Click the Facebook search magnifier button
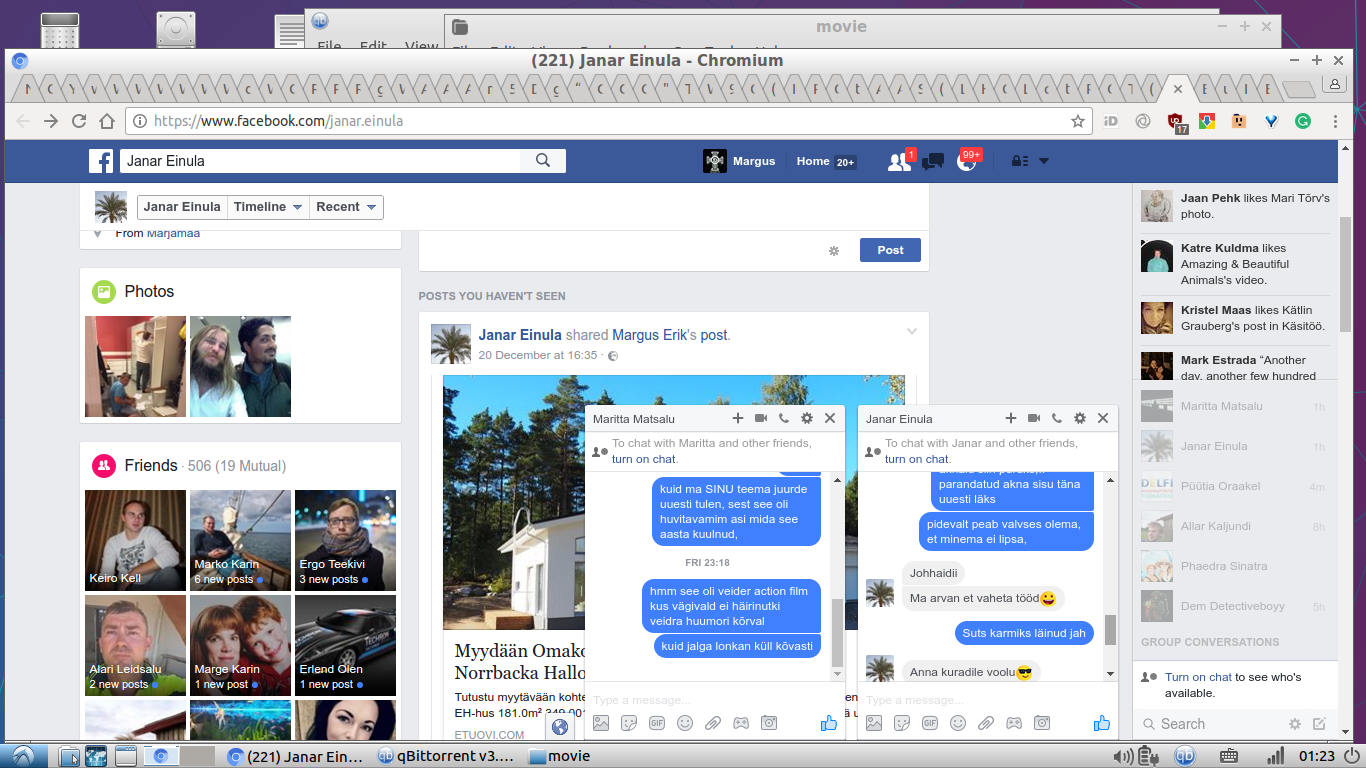 543,161
